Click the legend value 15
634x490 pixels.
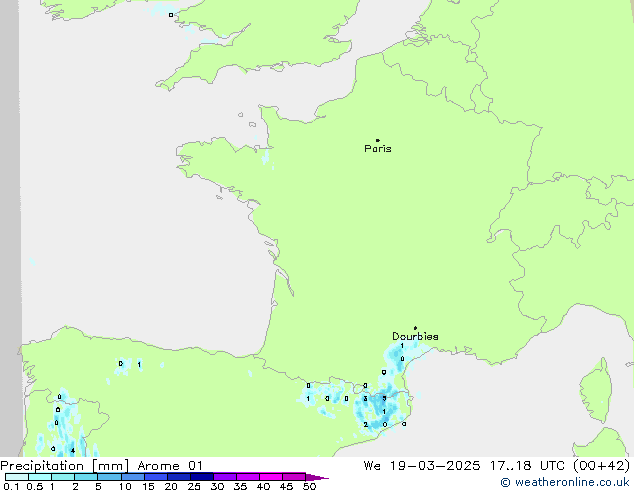pyautogui.click(x=148, y=486)
